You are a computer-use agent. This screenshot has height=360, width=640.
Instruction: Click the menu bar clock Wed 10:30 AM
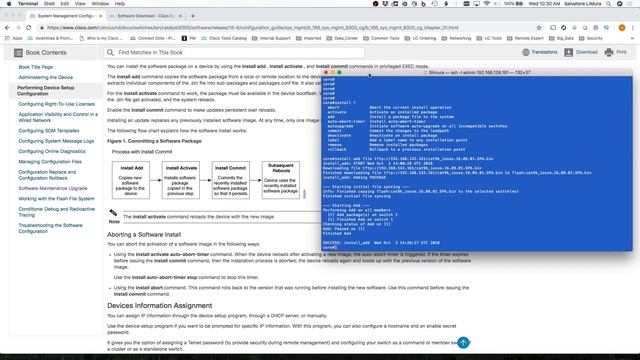pyautogui.click(x=544, y=4)
